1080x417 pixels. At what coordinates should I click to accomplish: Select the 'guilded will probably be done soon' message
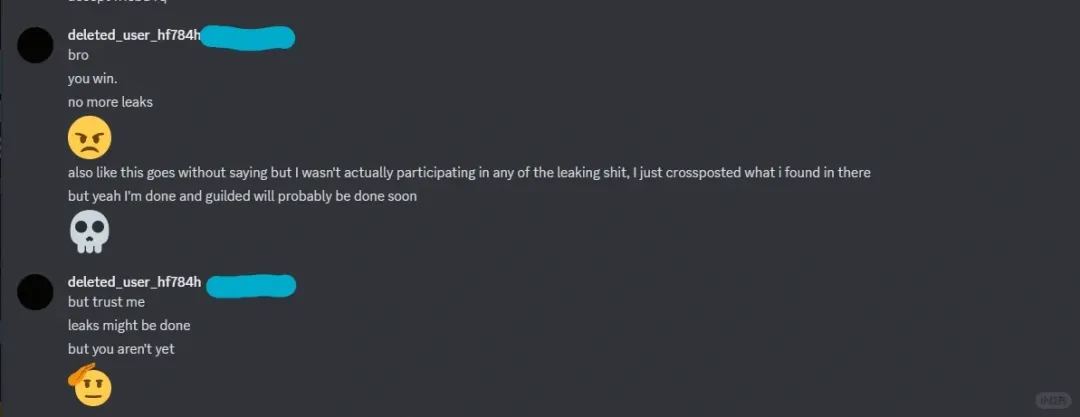(x=242, y=196)
